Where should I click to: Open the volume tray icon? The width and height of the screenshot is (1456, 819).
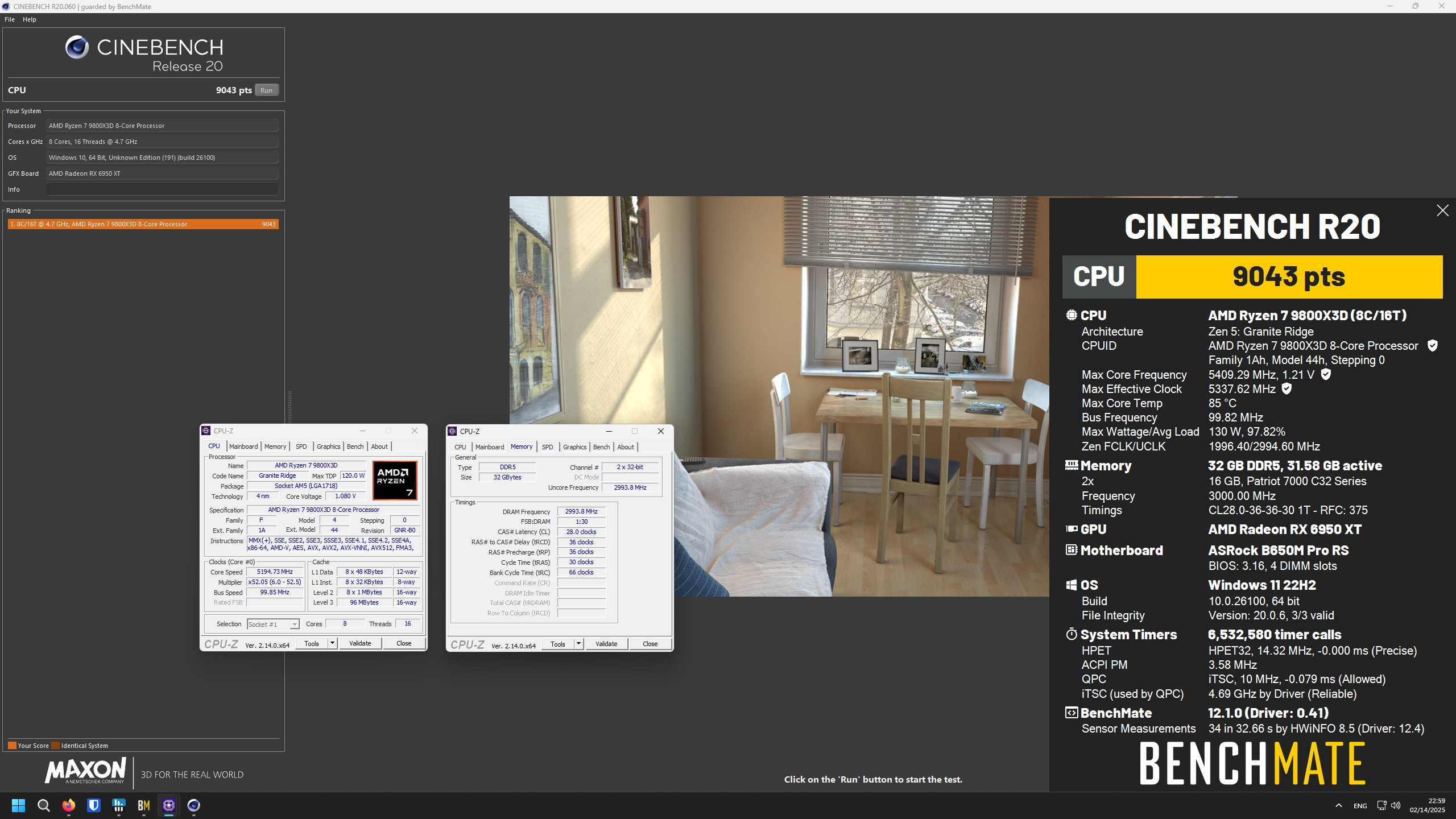pos(1396,805)
